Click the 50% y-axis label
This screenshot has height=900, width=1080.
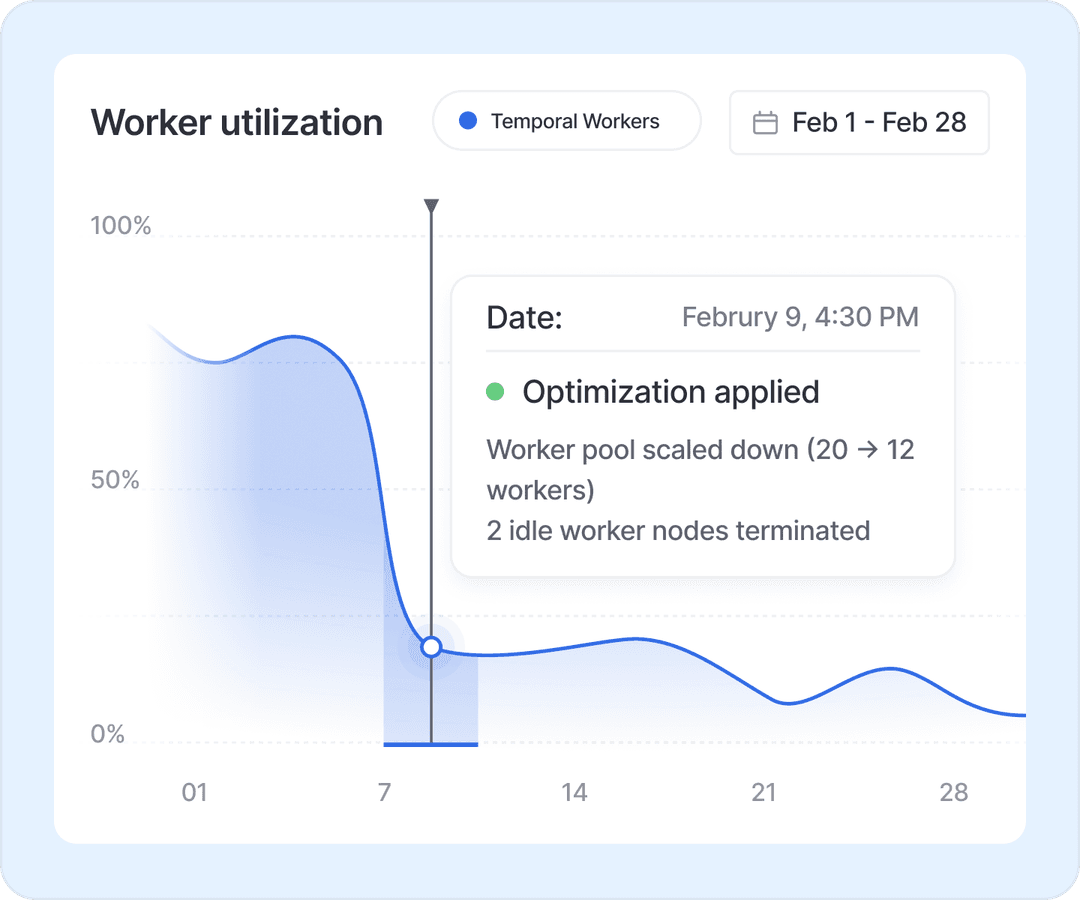[x=115, y=480]
